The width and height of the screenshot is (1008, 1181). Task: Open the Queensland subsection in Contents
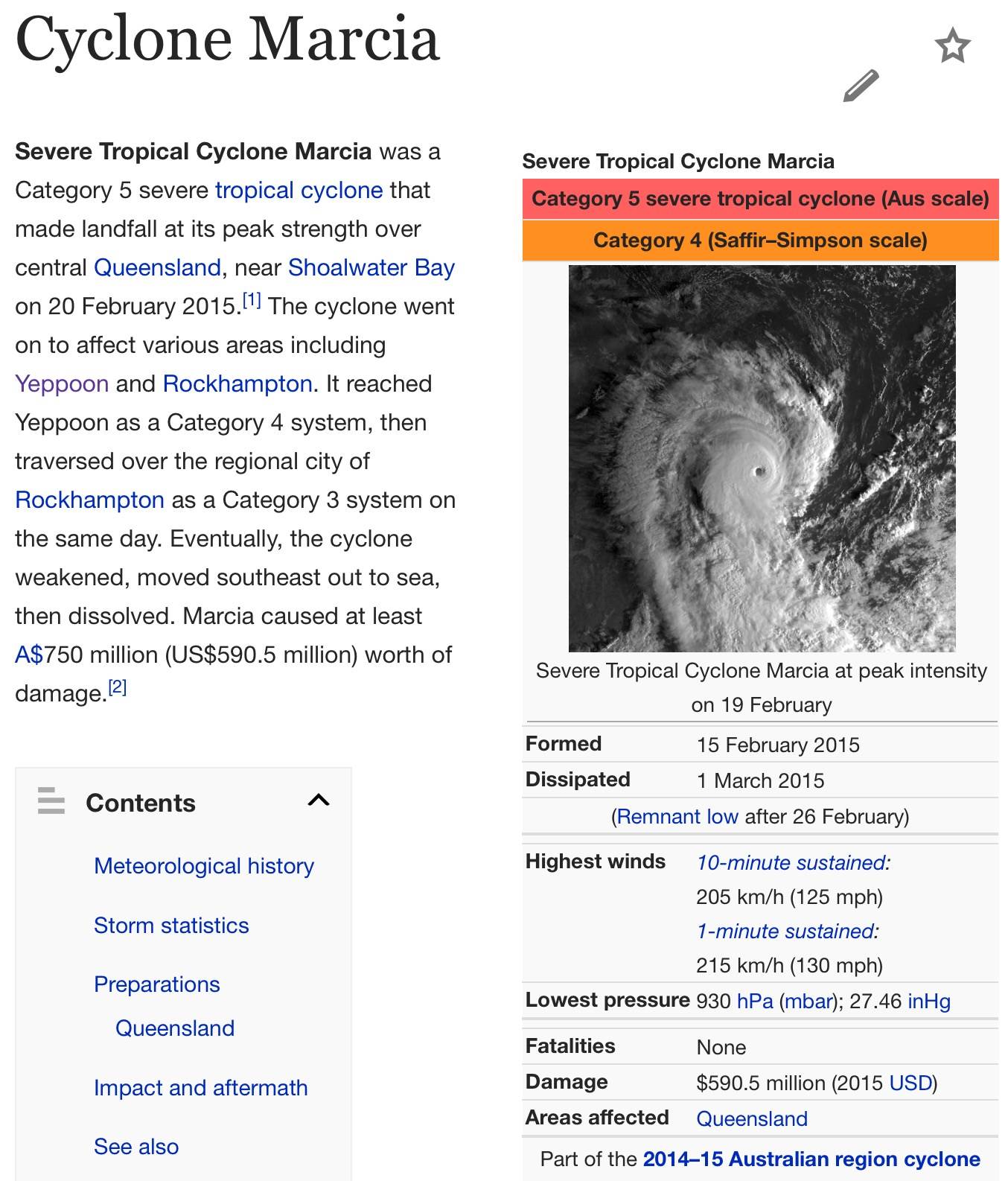click(x=175, y=1028)
